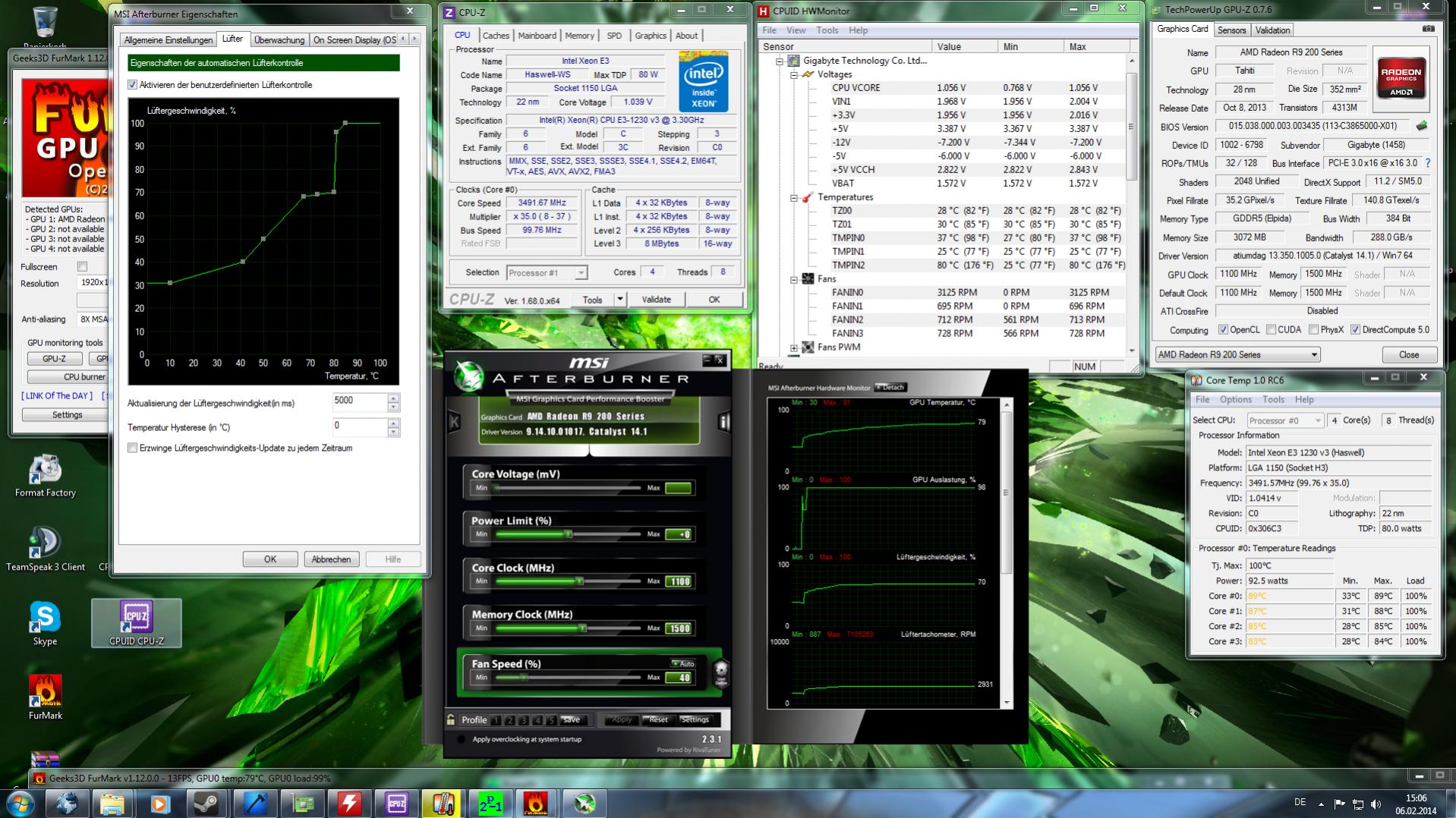Click the Temperatur Hysterese input field
1456x818 pixels.
click(x=360, y=427)
